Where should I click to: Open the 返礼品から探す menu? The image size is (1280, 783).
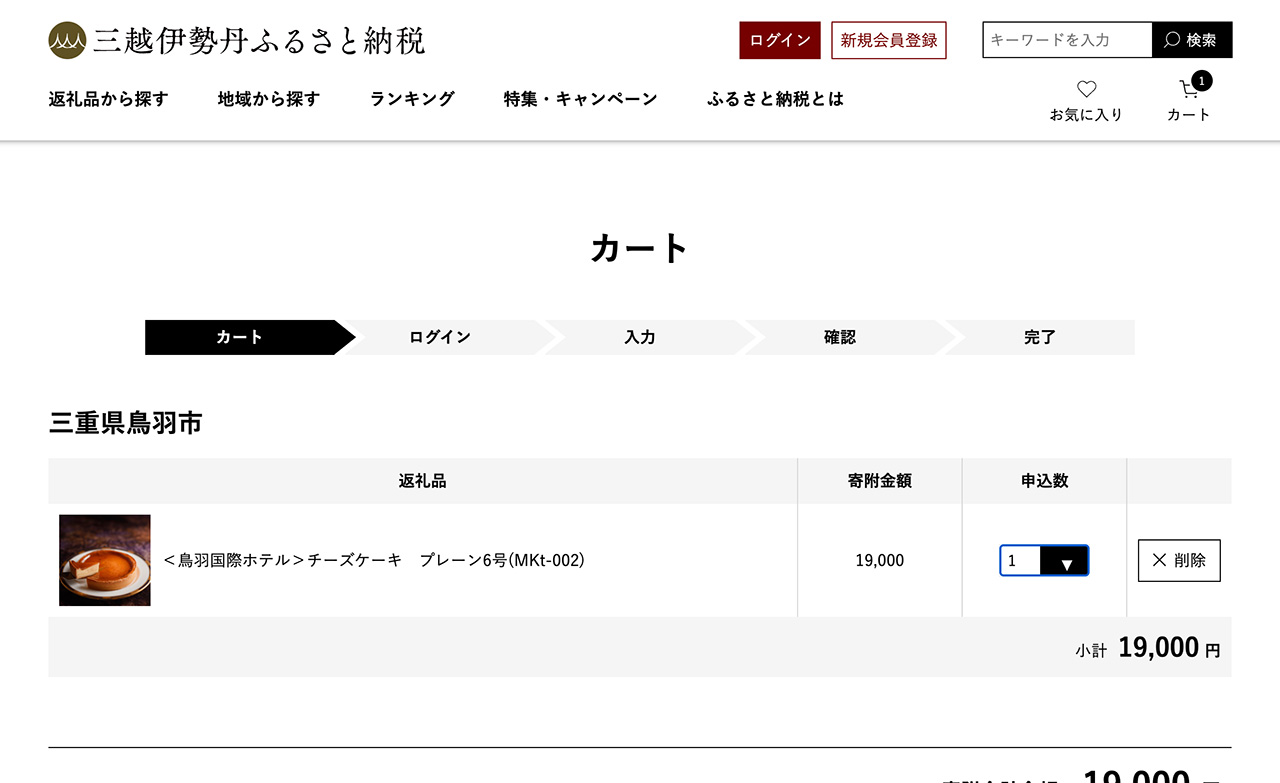coord(108,99)
